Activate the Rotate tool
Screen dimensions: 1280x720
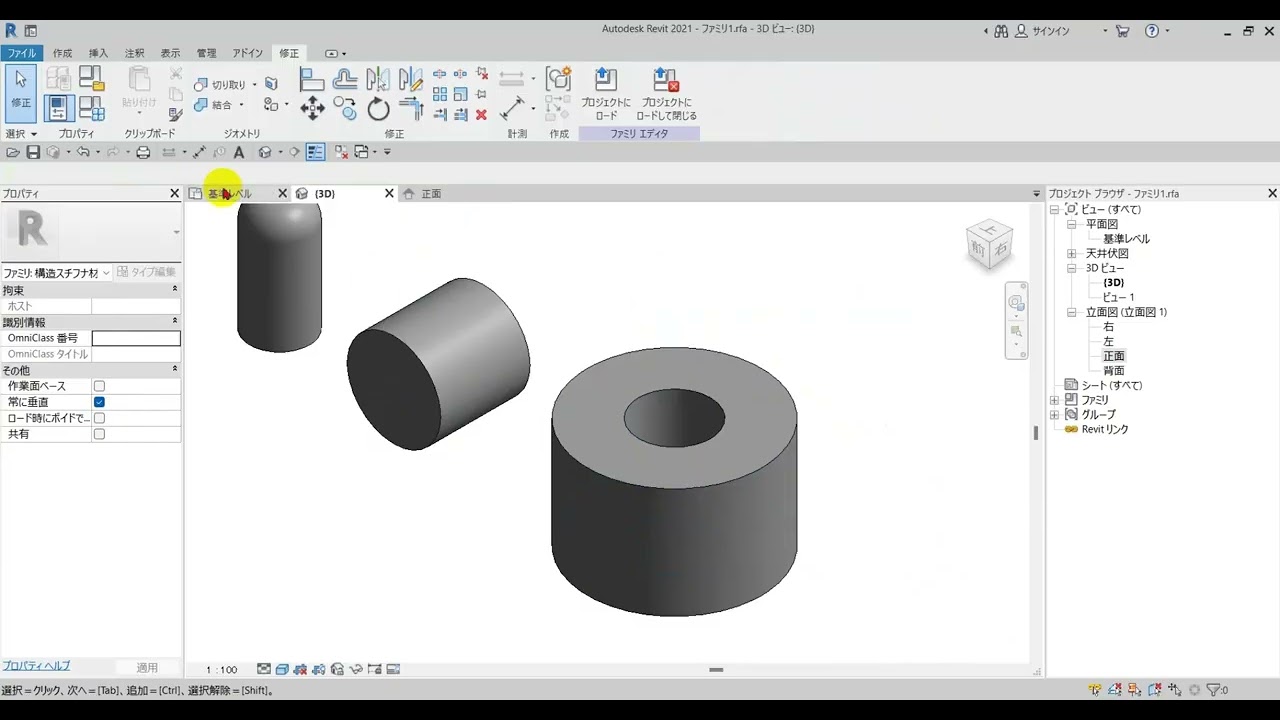(378, 108)
